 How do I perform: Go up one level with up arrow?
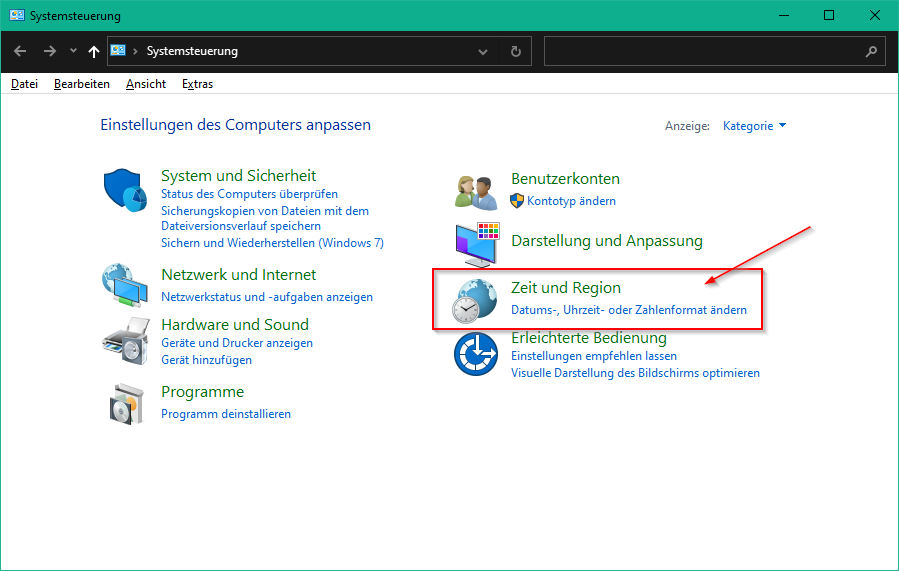[94, 52]
